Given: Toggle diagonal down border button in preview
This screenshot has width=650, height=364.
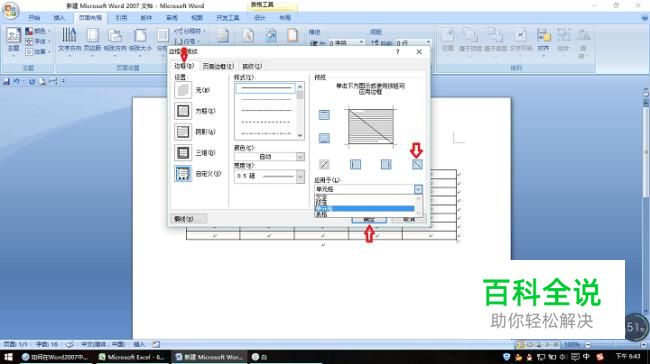Looking at the screenshot, I should (417, 164).
